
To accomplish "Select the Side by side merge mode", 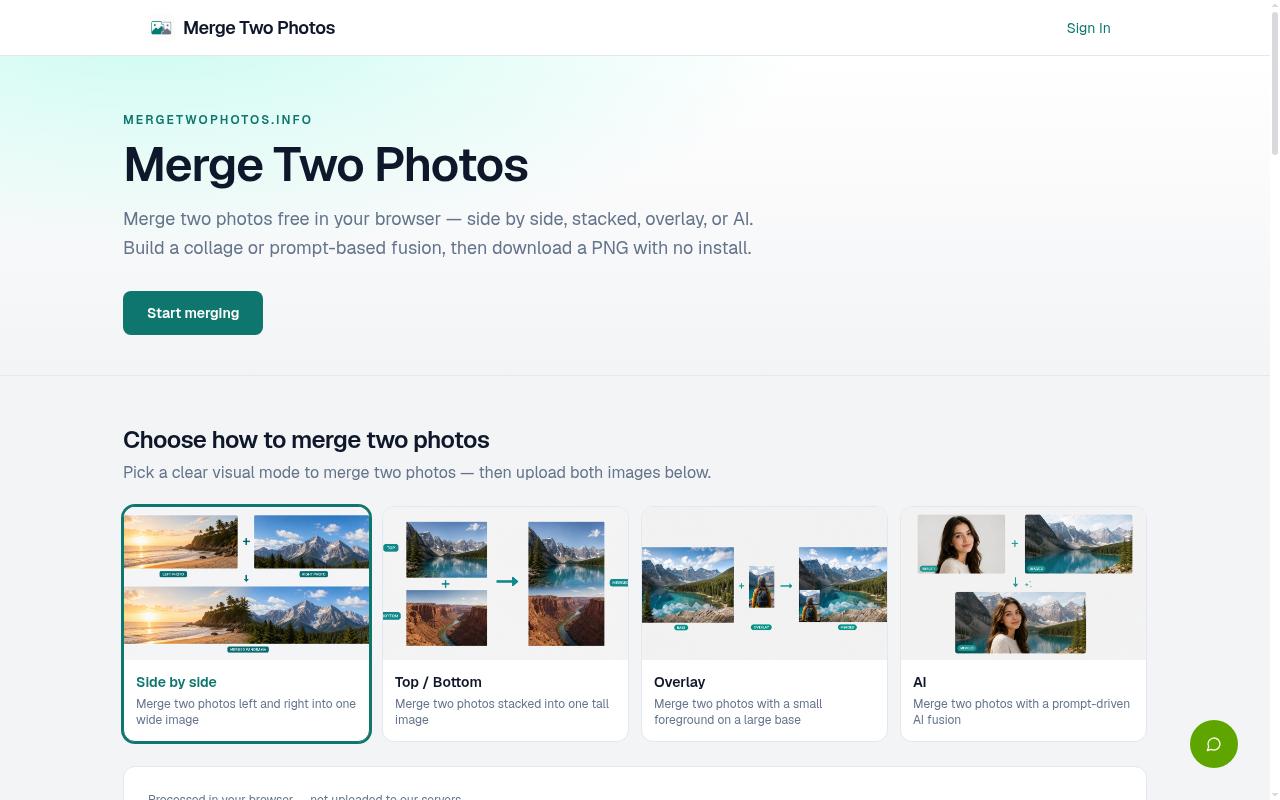I will point(247,624).
